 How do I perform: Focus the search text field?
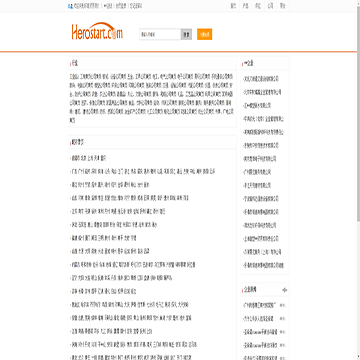(x=160, y=34)
